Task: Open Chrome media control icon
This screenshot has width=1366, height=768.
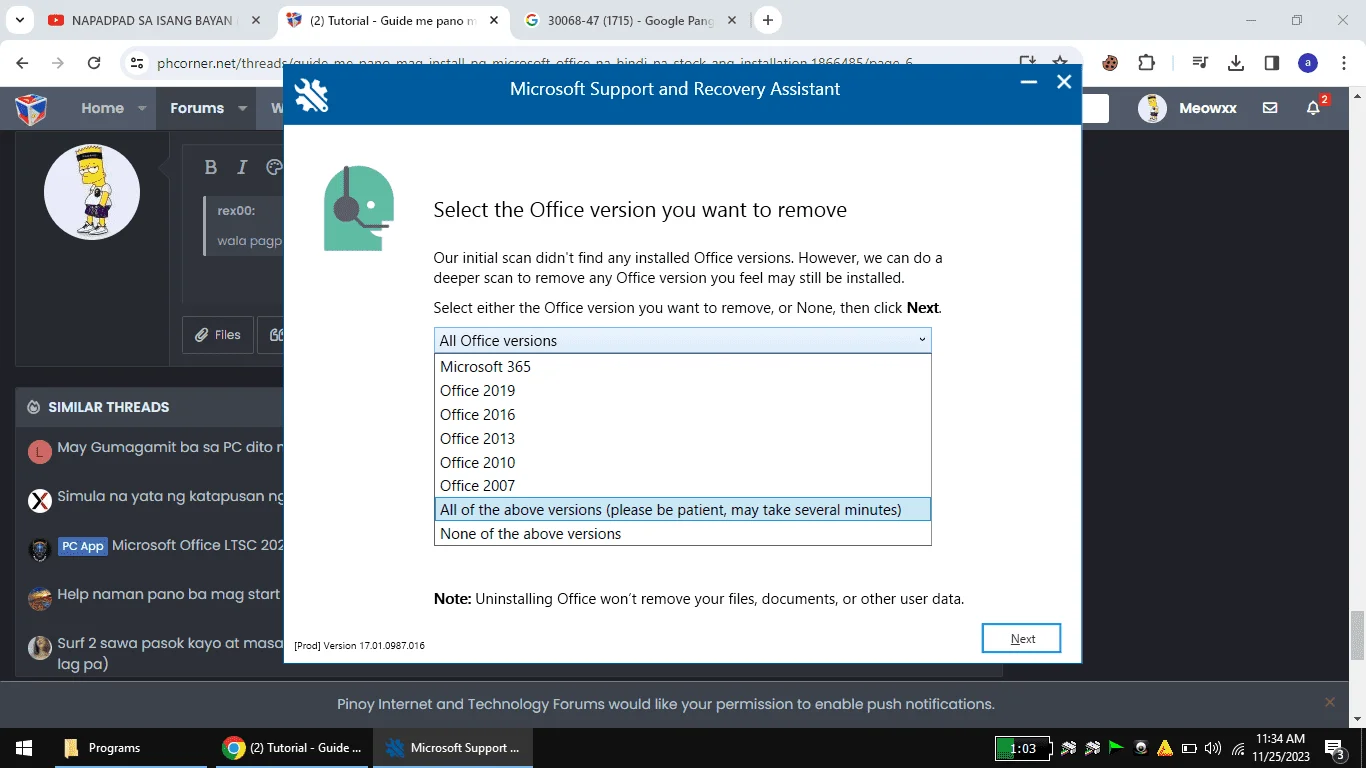Action: point(1200,63)
